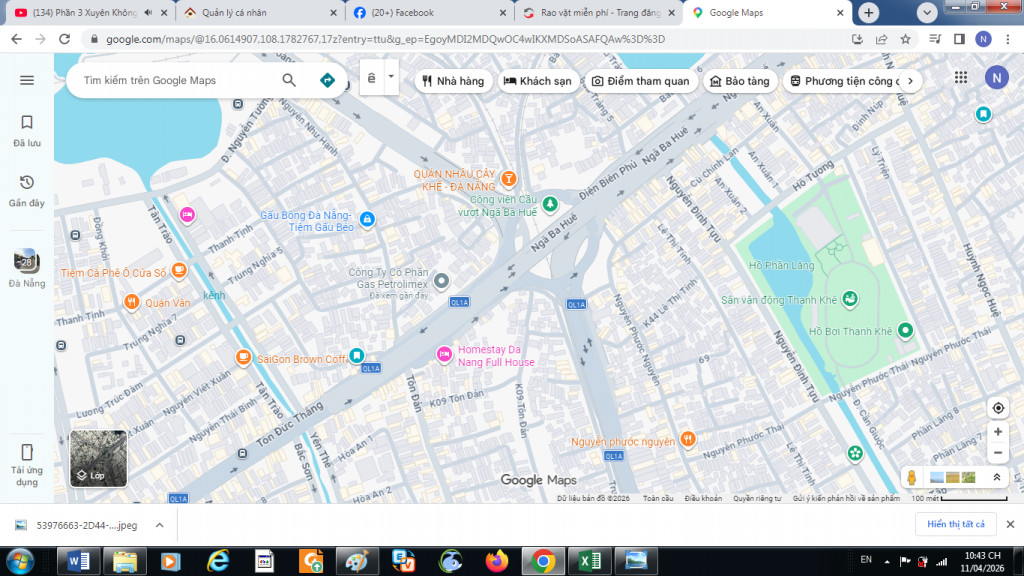
Task: Click the search magnifier in Maps
Action: (x=289, y=80)
